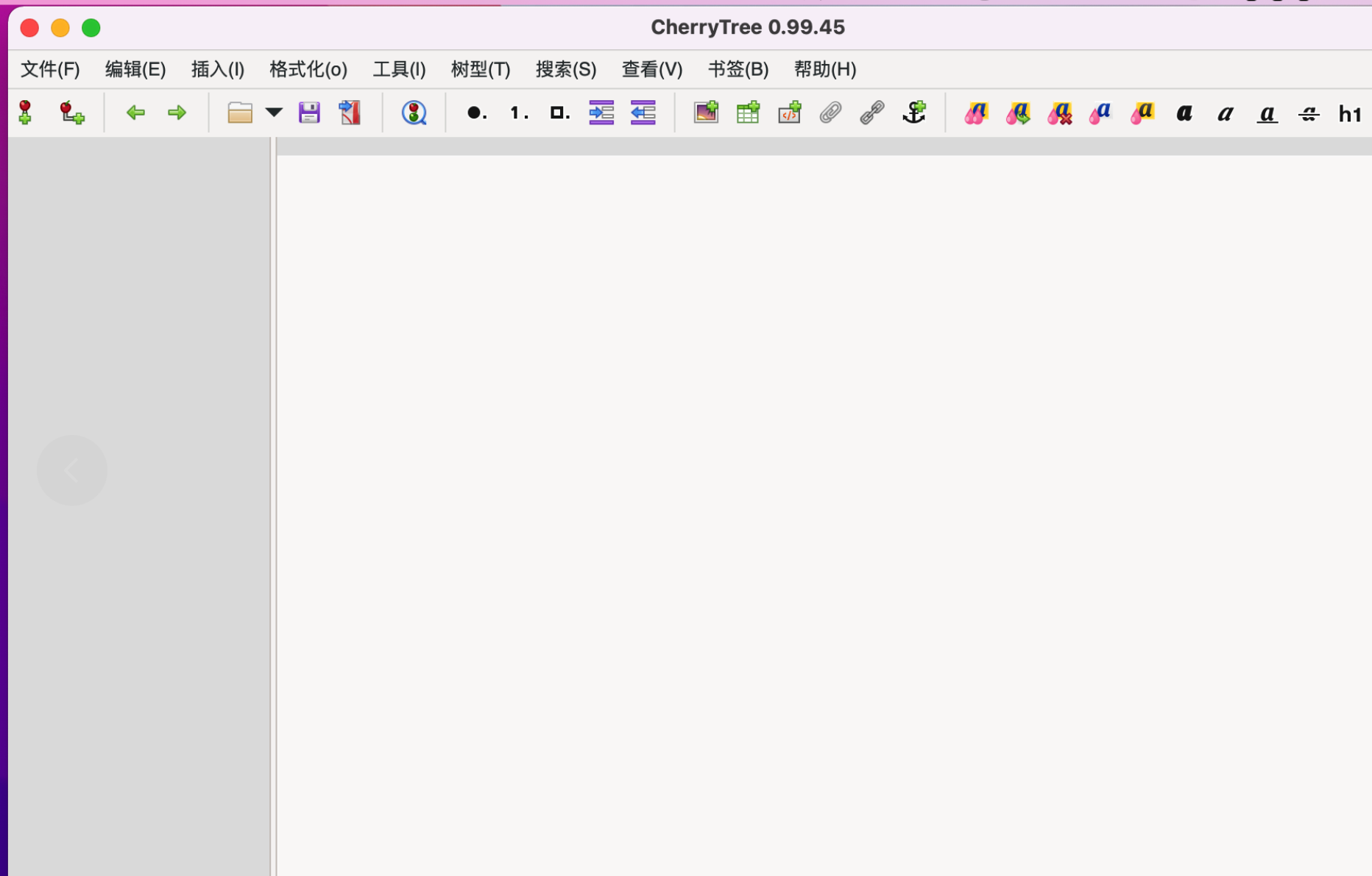Viewport: 1372px width, 876px height.
Task: Open the 书签(B) menu
Action: [738, 69]
